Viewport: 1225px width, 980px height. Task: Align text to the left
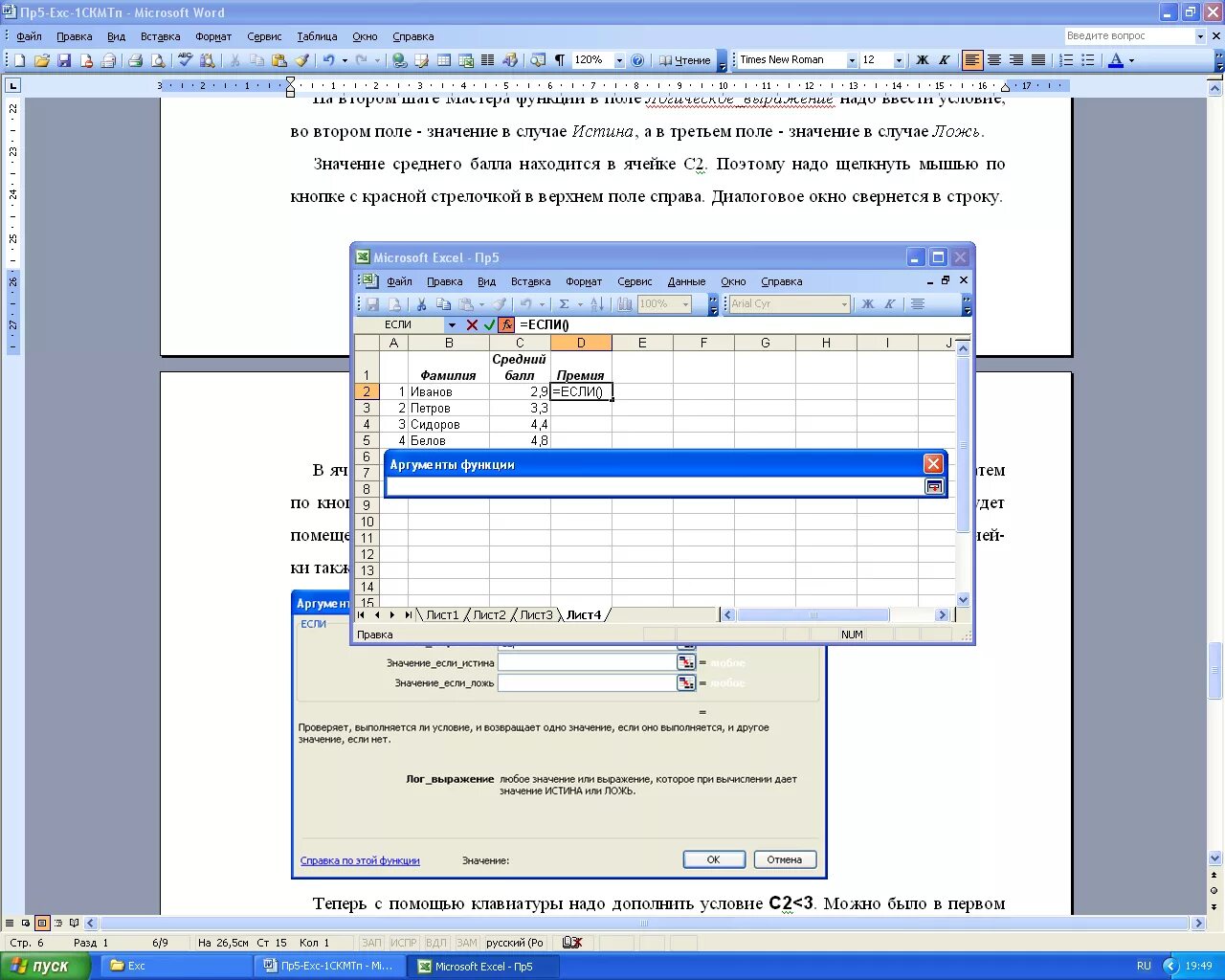[x=972, y=60]
